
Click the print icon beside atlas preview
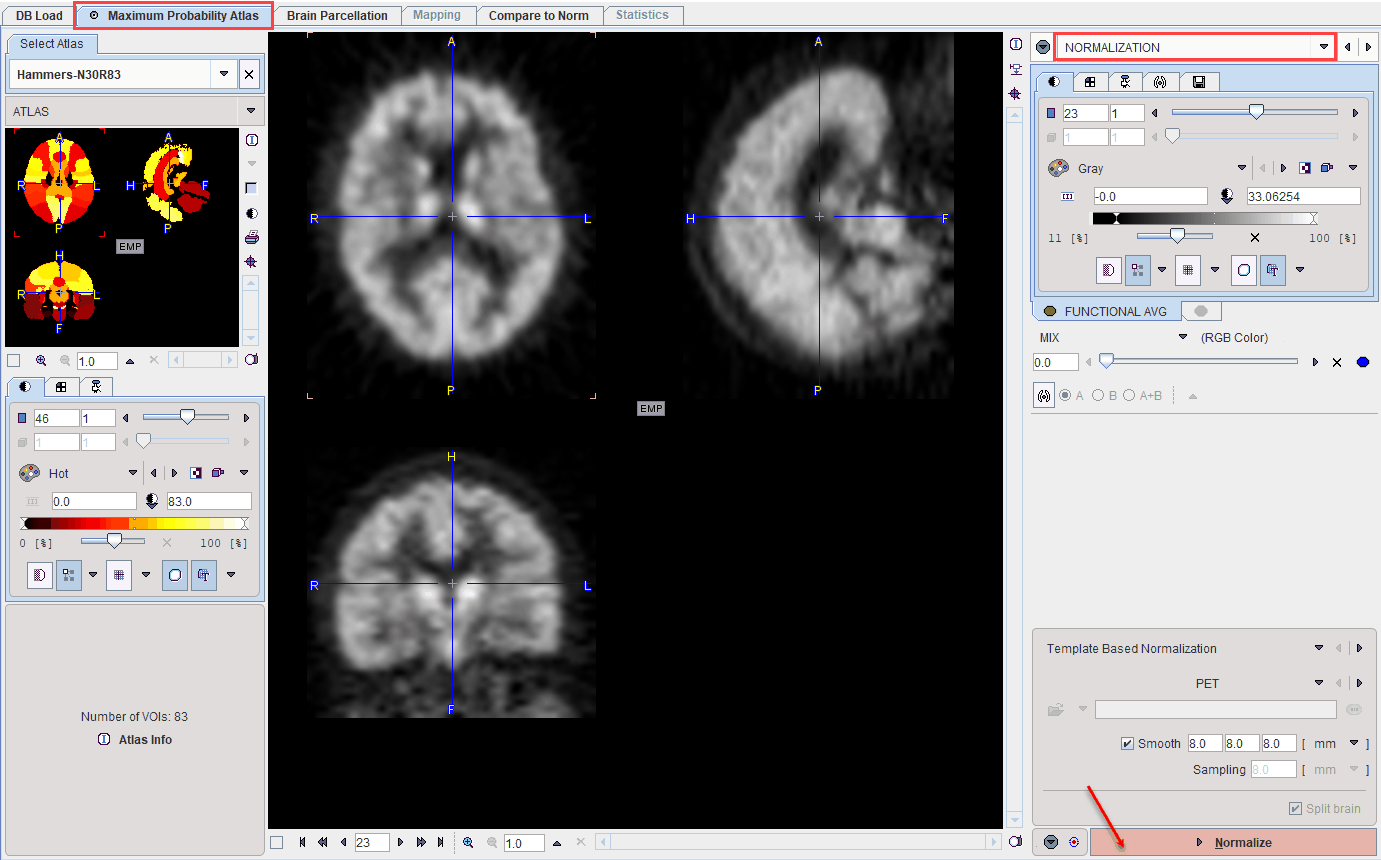[x=252, y=237]
